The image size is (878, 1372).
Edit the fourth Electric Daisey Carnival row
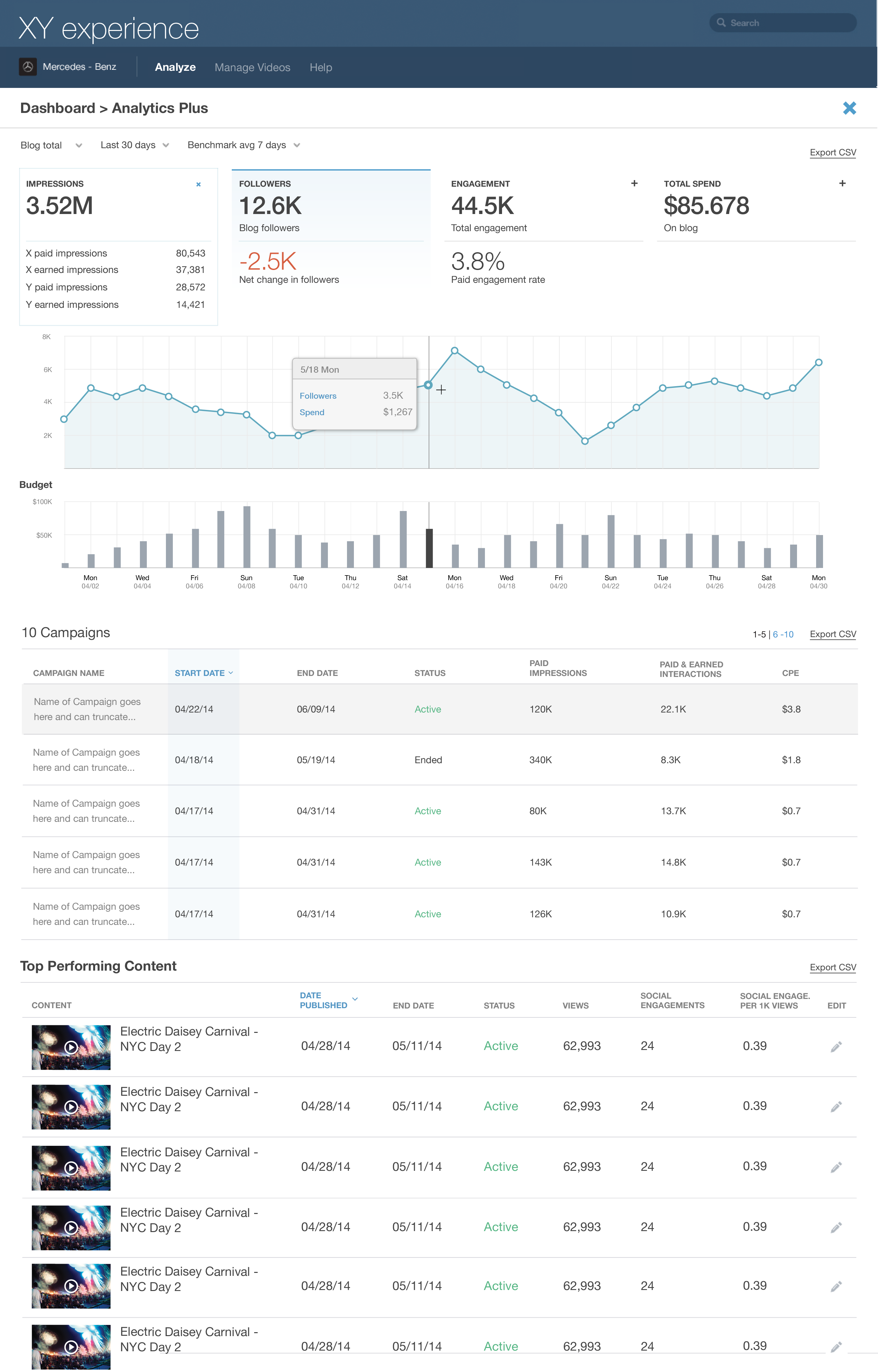836,1227
